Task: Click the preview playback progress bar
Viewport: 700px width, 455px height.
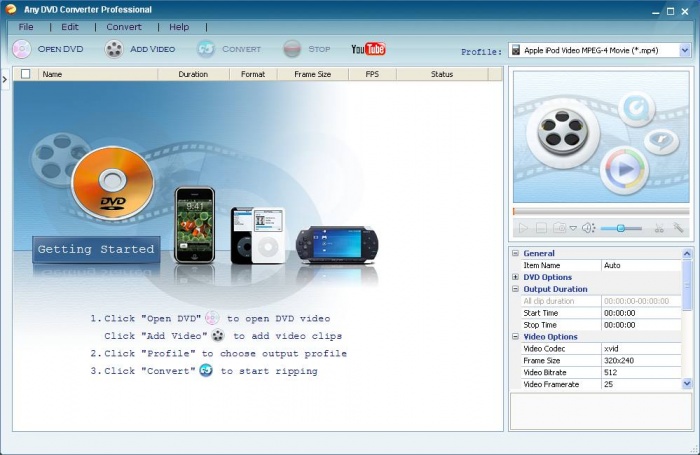Action: (601, 211)
